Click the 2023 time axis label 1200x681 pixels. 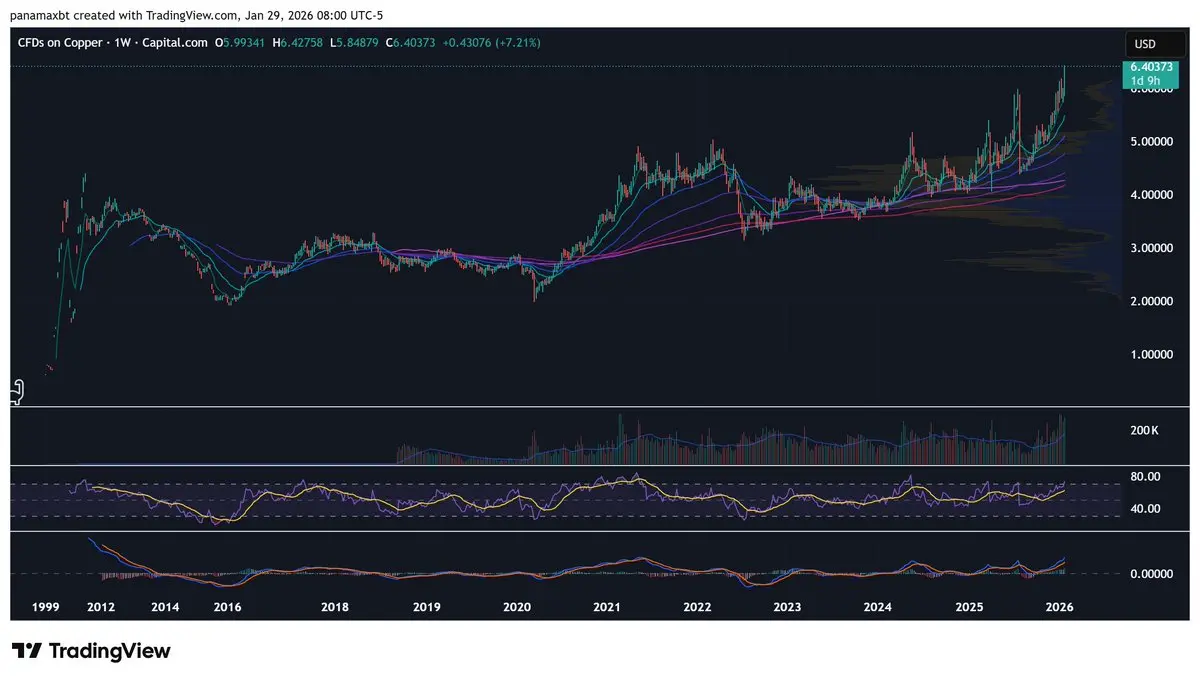[787, 607]
